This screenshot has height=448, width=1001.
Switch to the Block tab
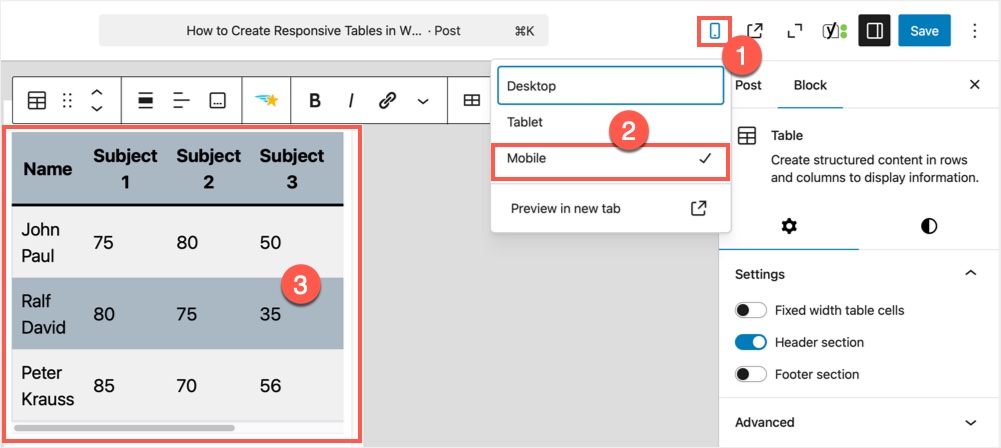810,85
